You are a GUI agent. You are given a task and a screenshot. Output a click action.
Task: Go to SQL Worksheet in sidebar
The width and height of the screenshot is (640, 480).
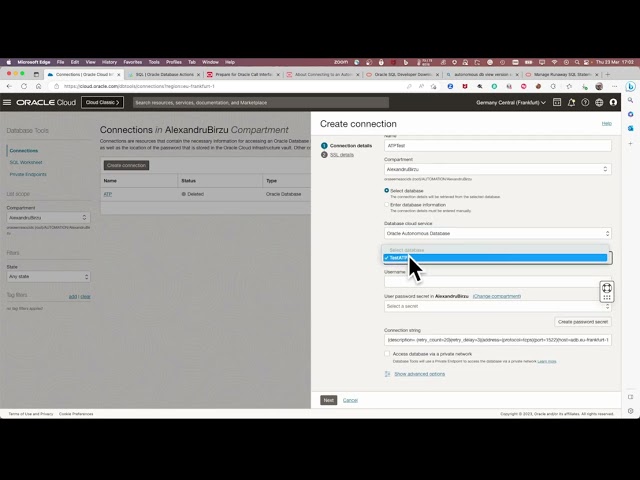click(x=26, y=162)
